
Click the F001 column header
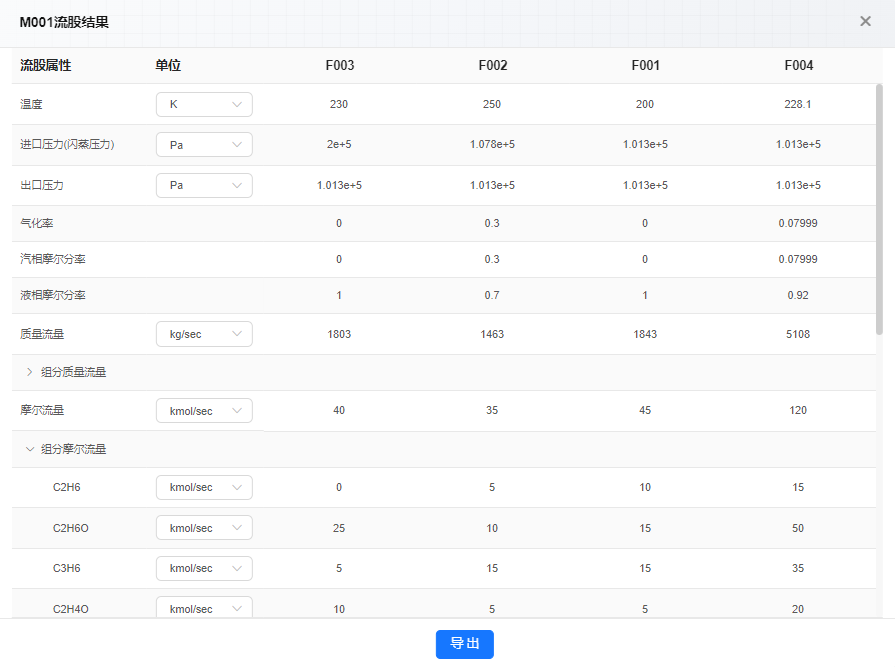click(646, 66)
